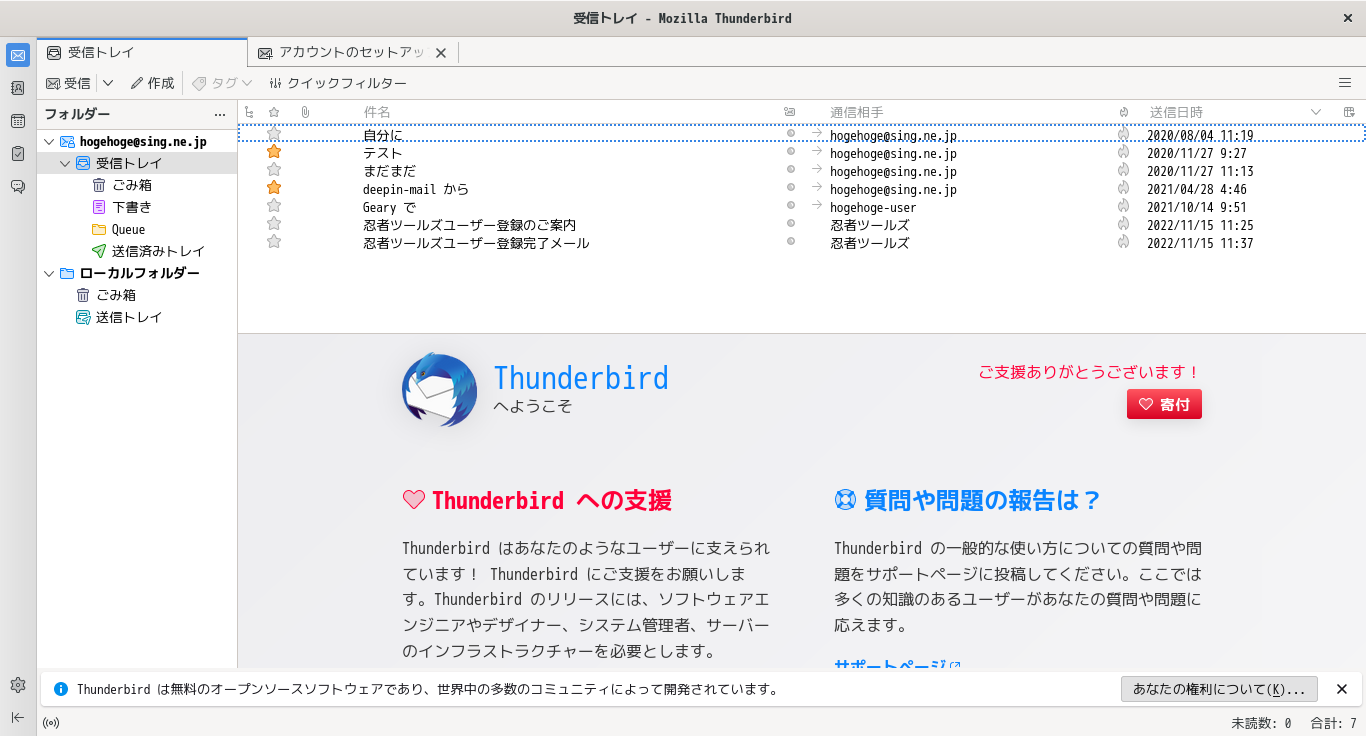Click the online status icon in status bar
Viewport: 1366px width, 736px height.
point(51,723)
